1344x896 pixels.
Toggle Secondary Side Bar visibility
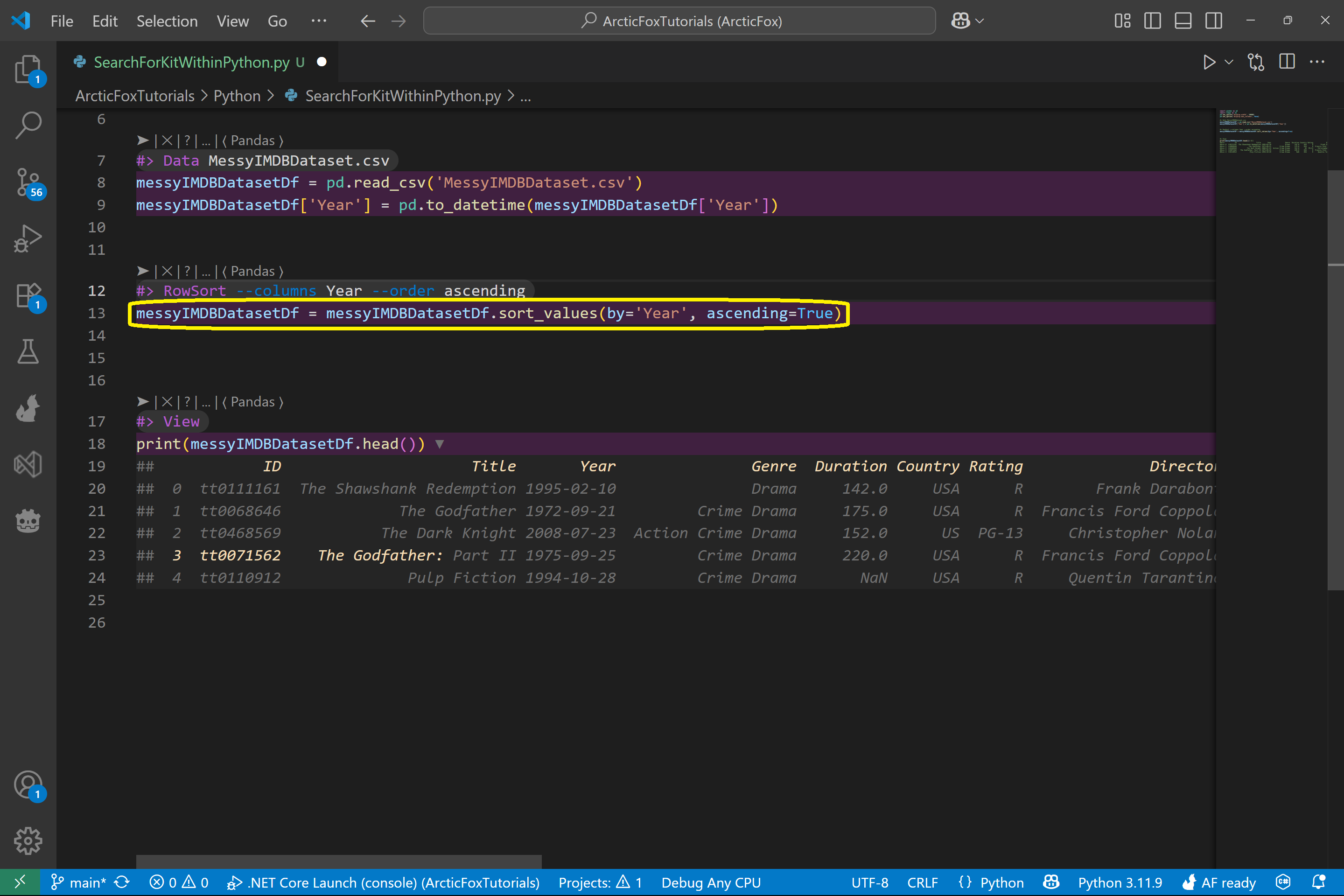coord(1214,21)
